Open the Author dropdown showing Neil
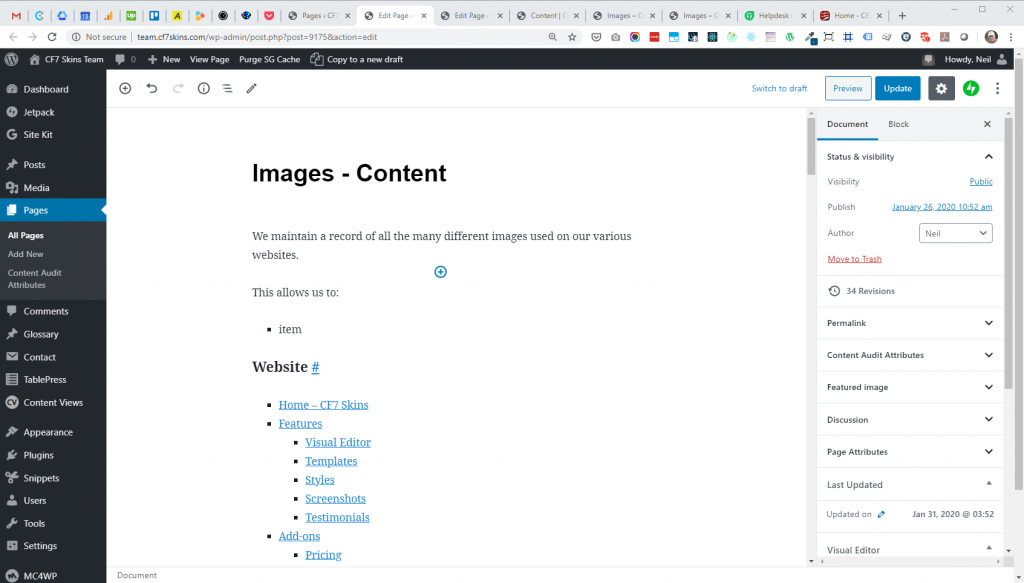1024x583 pixels. point(955,233)
